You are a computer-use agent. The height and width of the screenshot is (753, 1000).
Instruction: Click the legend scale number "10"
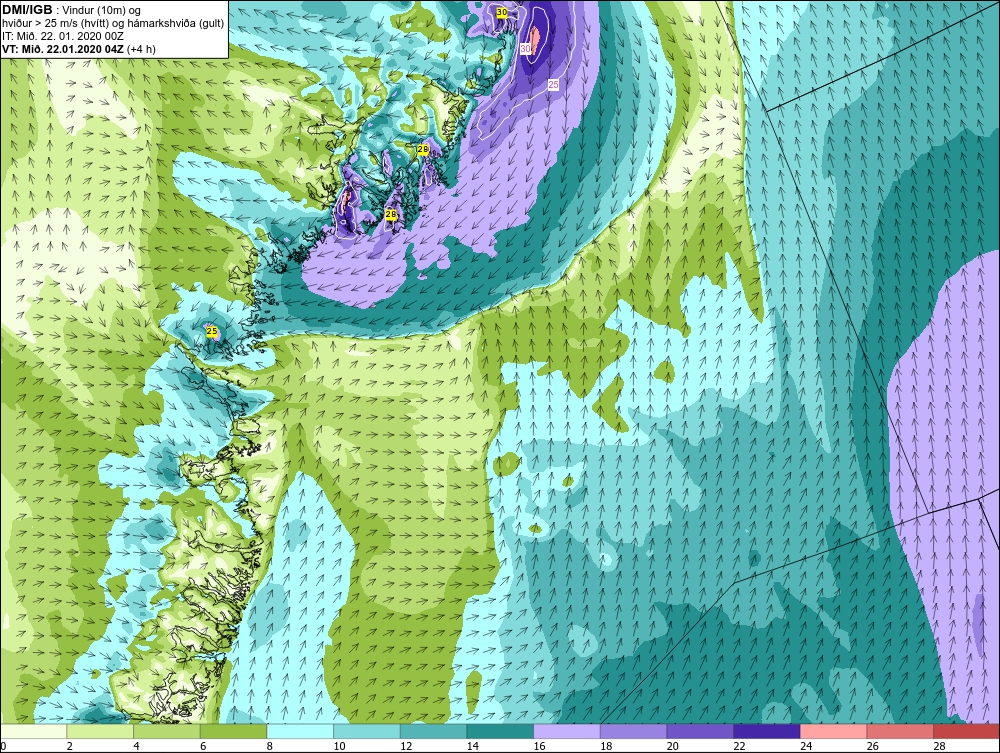pyautogui.click(x=339, y=746)
